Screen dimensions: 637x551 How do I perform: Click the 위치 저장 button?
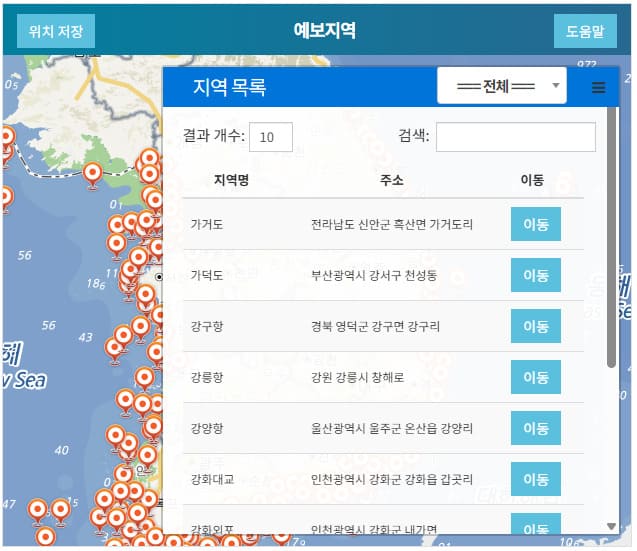56,31
